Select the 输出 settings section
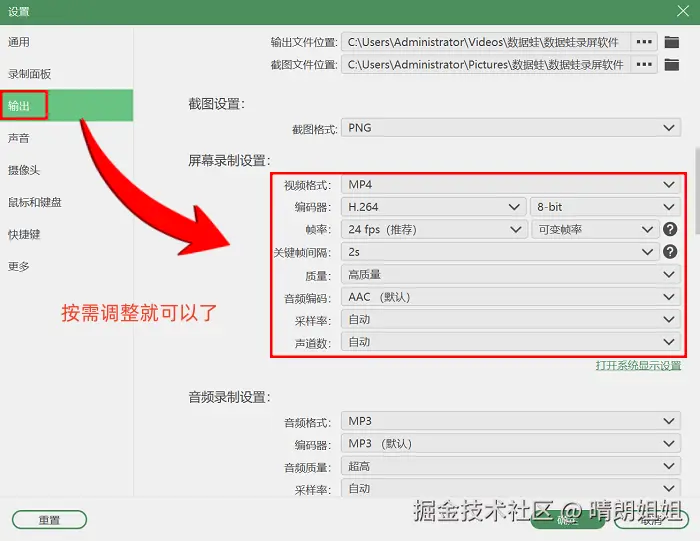 point(67,105)
